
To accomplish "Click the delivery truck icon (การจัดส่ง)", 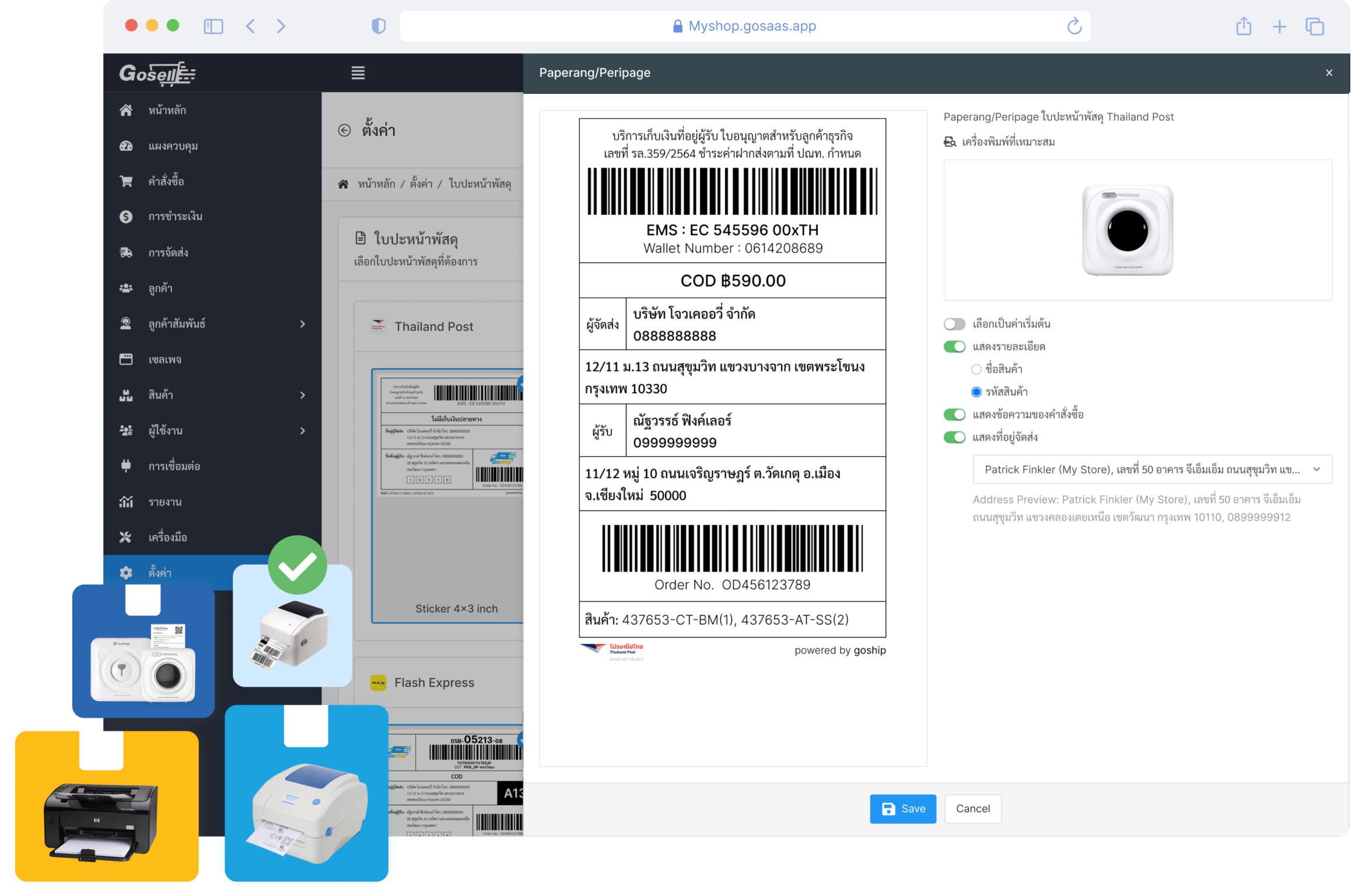I will pos(126,253).
